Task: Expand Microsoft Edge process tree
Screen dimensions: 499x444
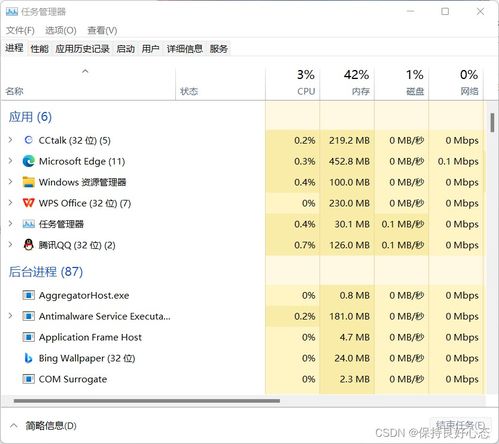Action: tap(11, 161)
